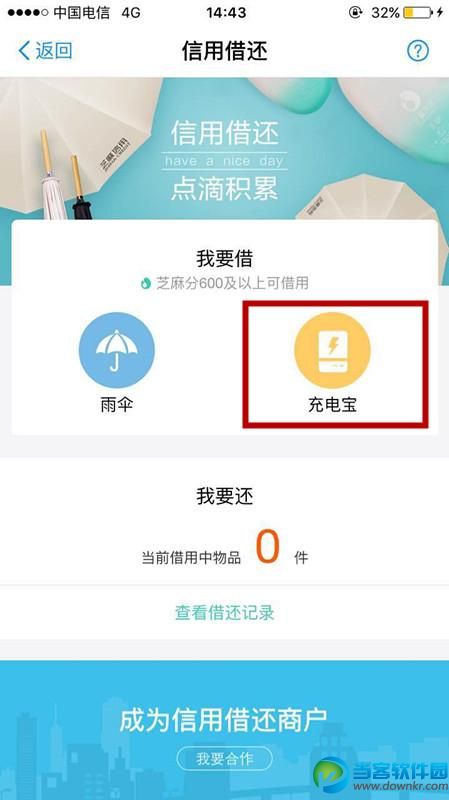Tap the 我要合作 button
This screenshot has width=449, height=800.
(x=224, y=759)
